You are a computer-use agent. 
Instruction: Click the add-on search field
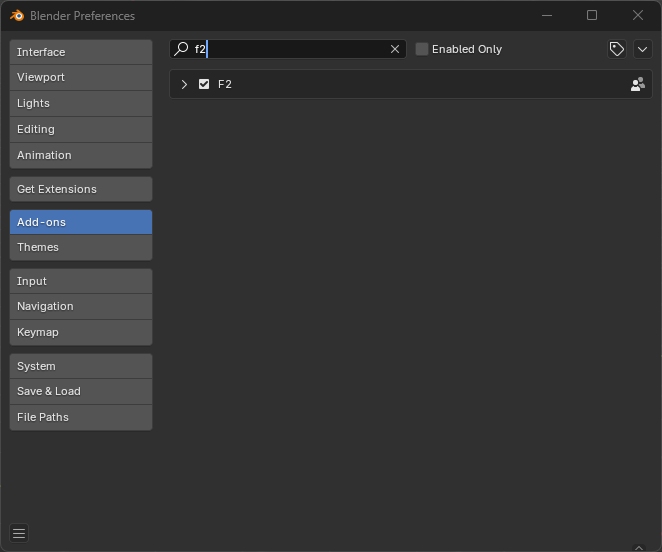pyautogui.click(x=288, y=49)
